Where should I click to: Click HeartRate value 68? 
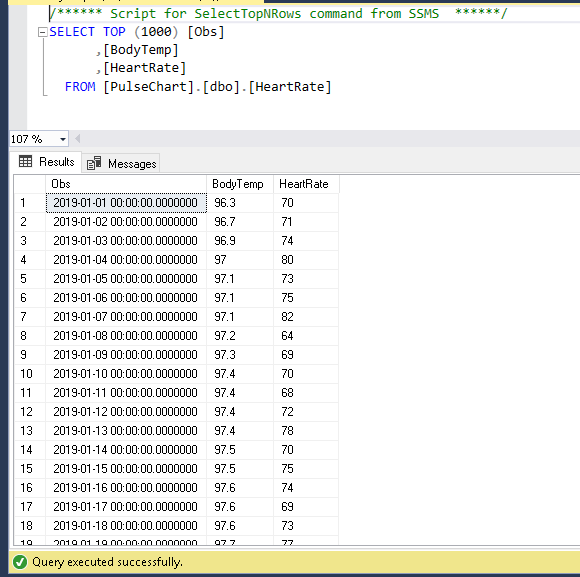(x=306, y=392)
